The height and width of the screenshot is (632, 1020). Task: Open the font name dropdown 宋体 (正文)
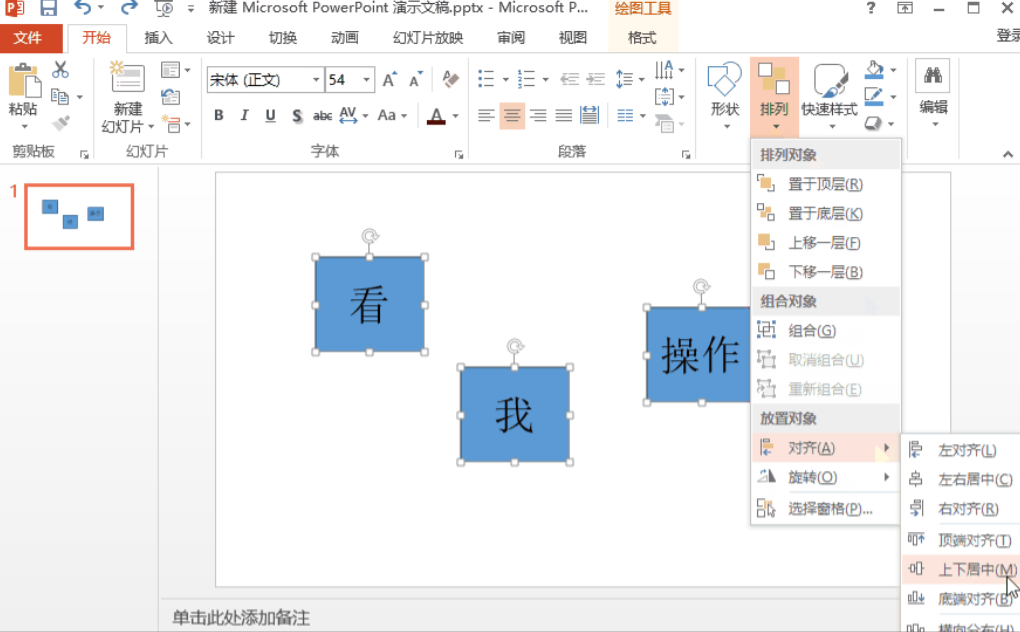(x=316, y=80)
